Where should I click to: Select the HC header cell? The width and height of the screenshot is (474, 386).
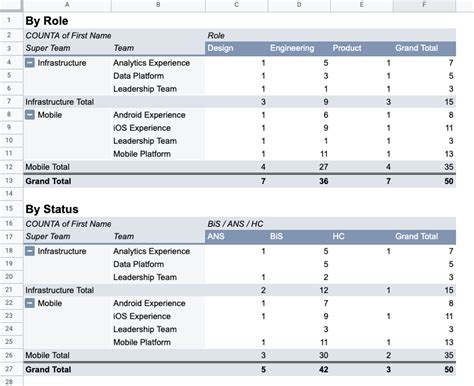(361, 237)
